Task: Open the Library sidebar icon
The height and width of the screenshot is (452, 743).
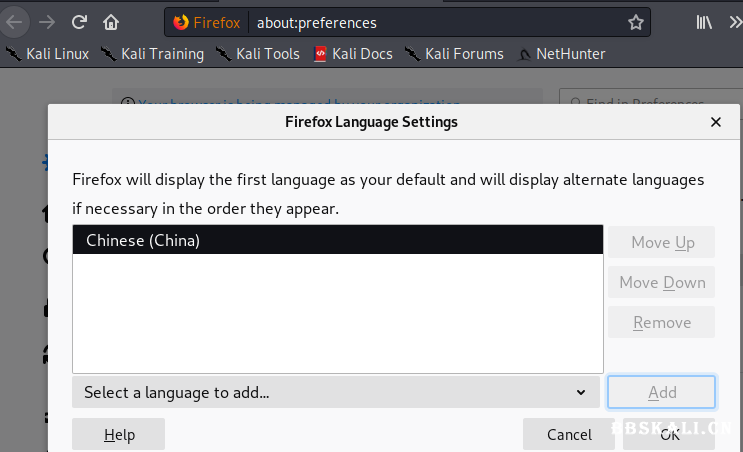Action: pyautogui.click(x=705, y=22)
